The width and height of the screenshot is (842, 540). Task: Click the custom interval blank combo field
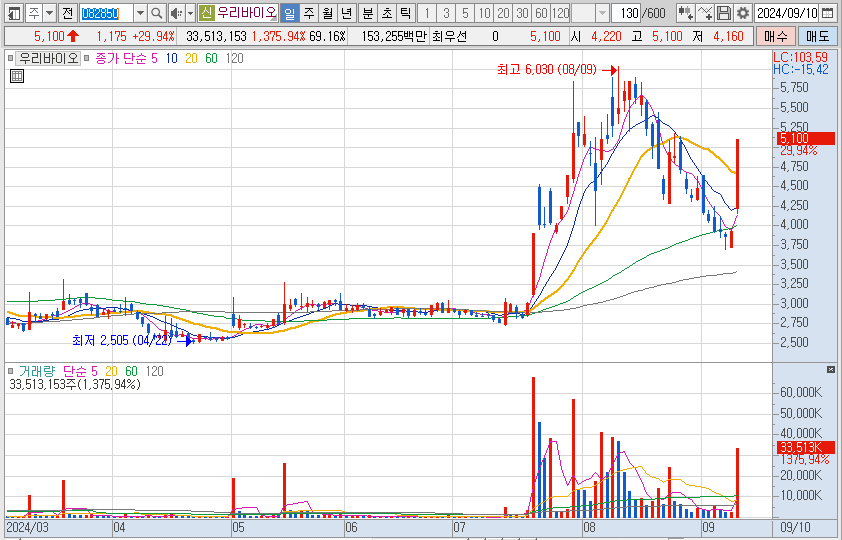tap(584, 13)
